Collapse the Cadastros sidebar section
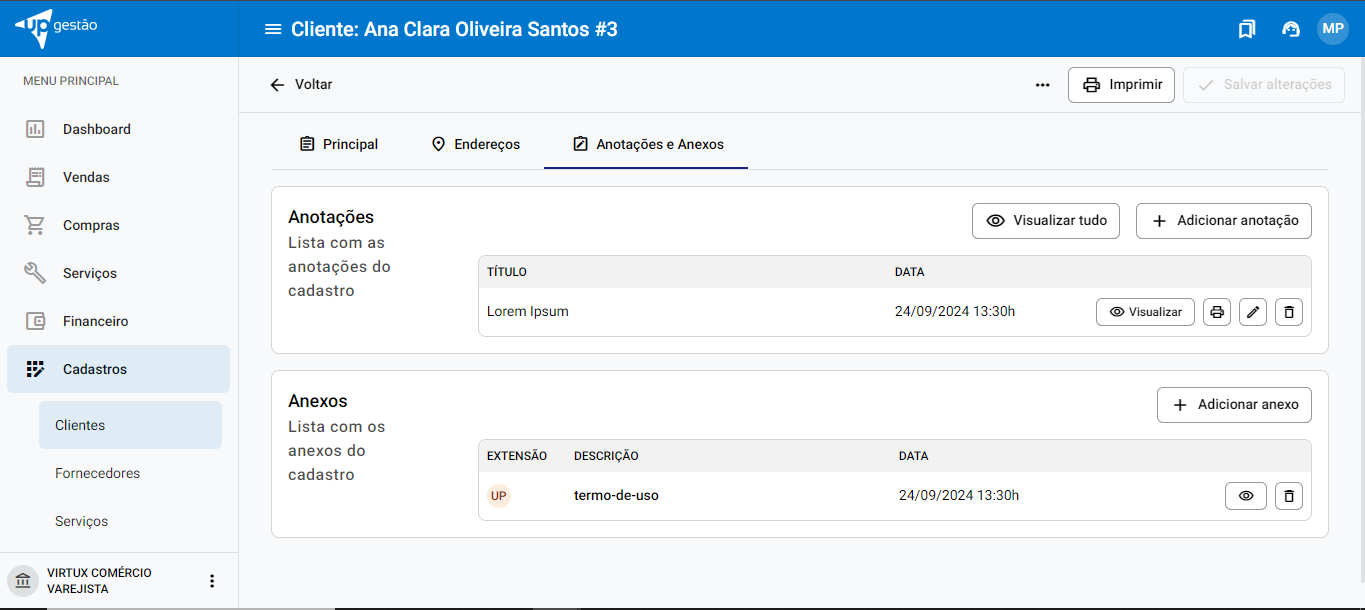The height and width of the screenshot is (610, 1365). (x=118, y=369)
